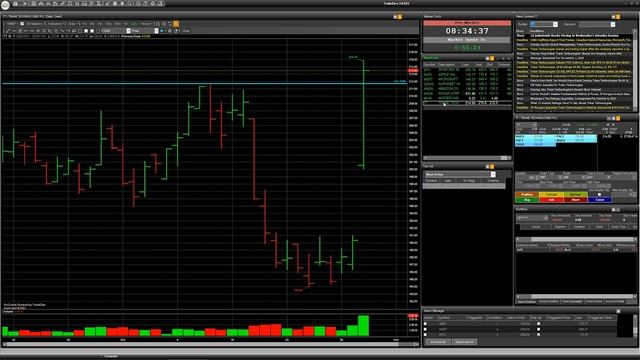The height and width of the screenshot is (360, 640).
Task: Pin the Watch List panel using yellow icon
Action: [x=492, y=58]
